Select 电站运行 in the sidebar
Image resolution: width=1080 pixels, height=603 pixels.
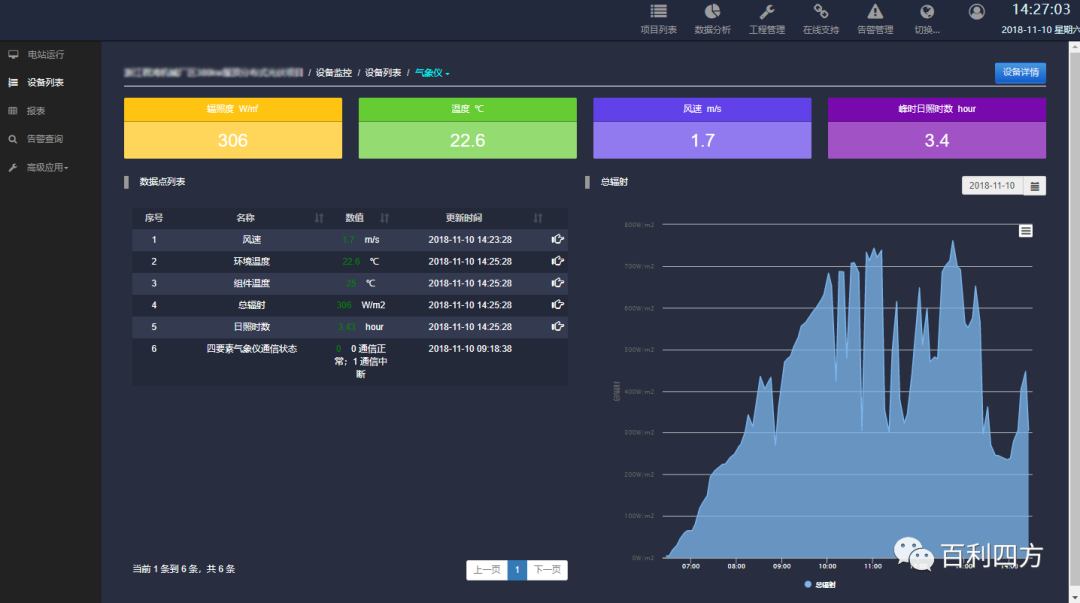pyautogui.click(x=45, y=54)
